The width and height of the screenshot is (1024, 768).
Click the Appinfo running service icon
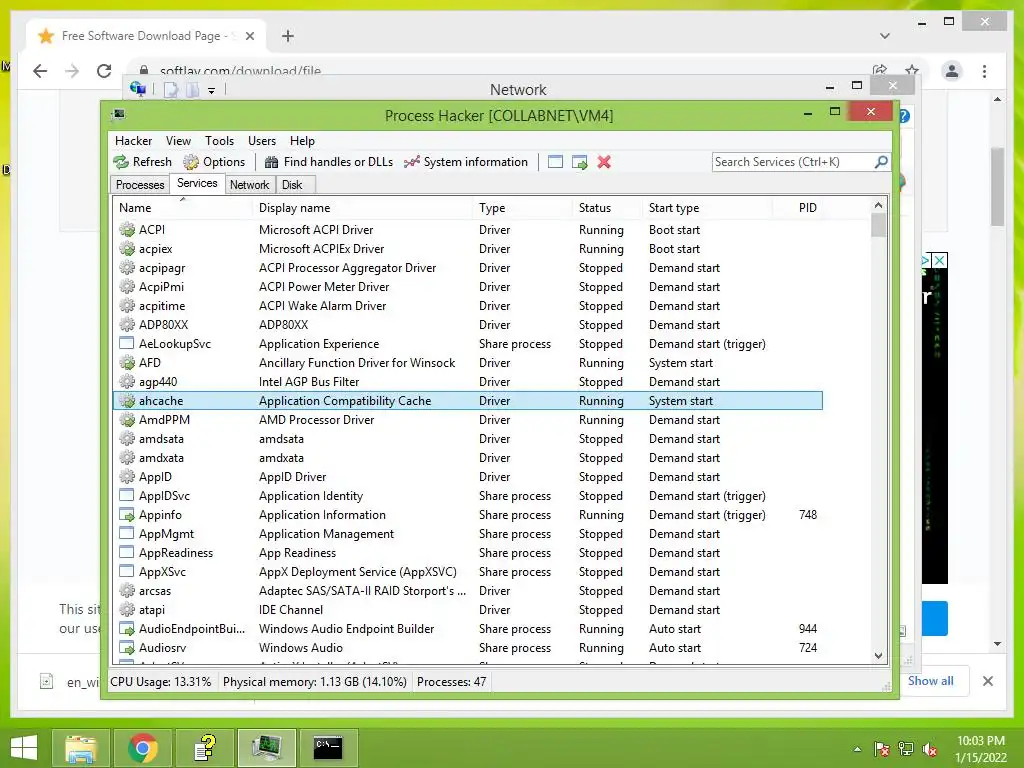[x=127, y=515]
